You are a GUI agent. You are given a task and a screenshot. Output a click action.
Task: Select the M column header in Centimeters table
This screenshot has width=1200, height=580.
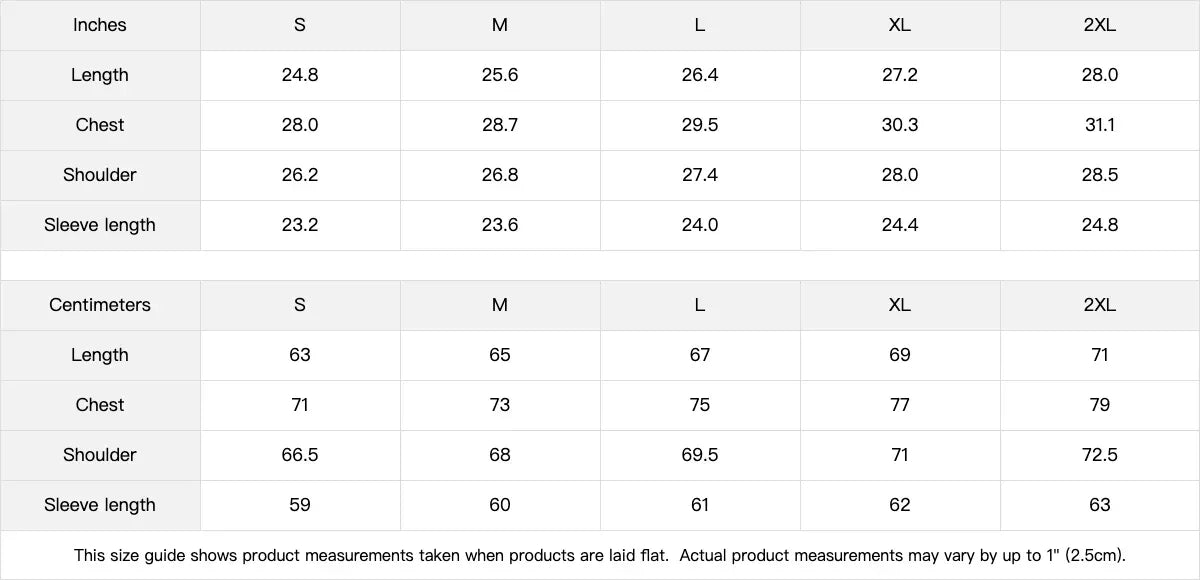(500, 305)
